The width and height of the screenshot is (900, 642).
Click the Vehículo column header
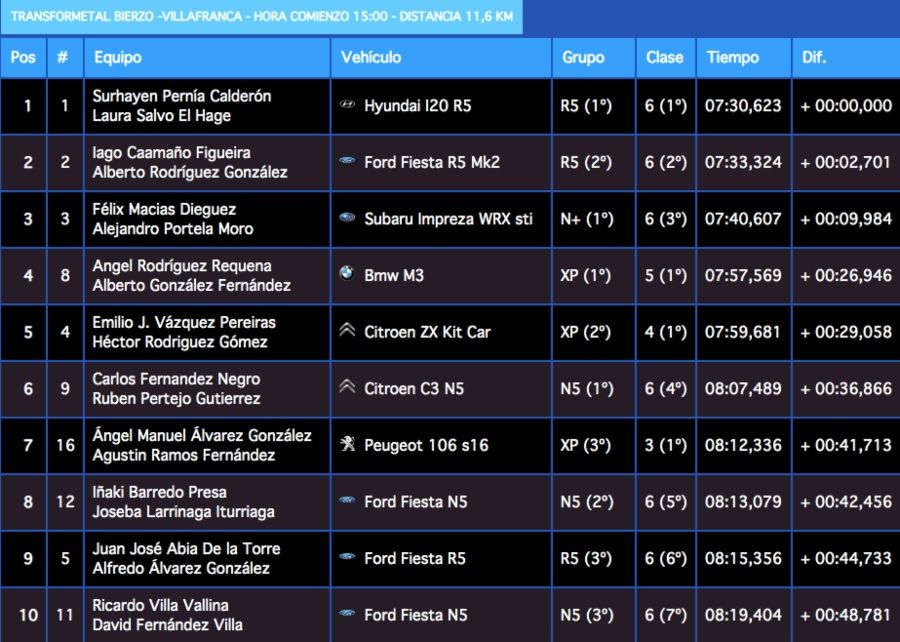coord(371,58)
